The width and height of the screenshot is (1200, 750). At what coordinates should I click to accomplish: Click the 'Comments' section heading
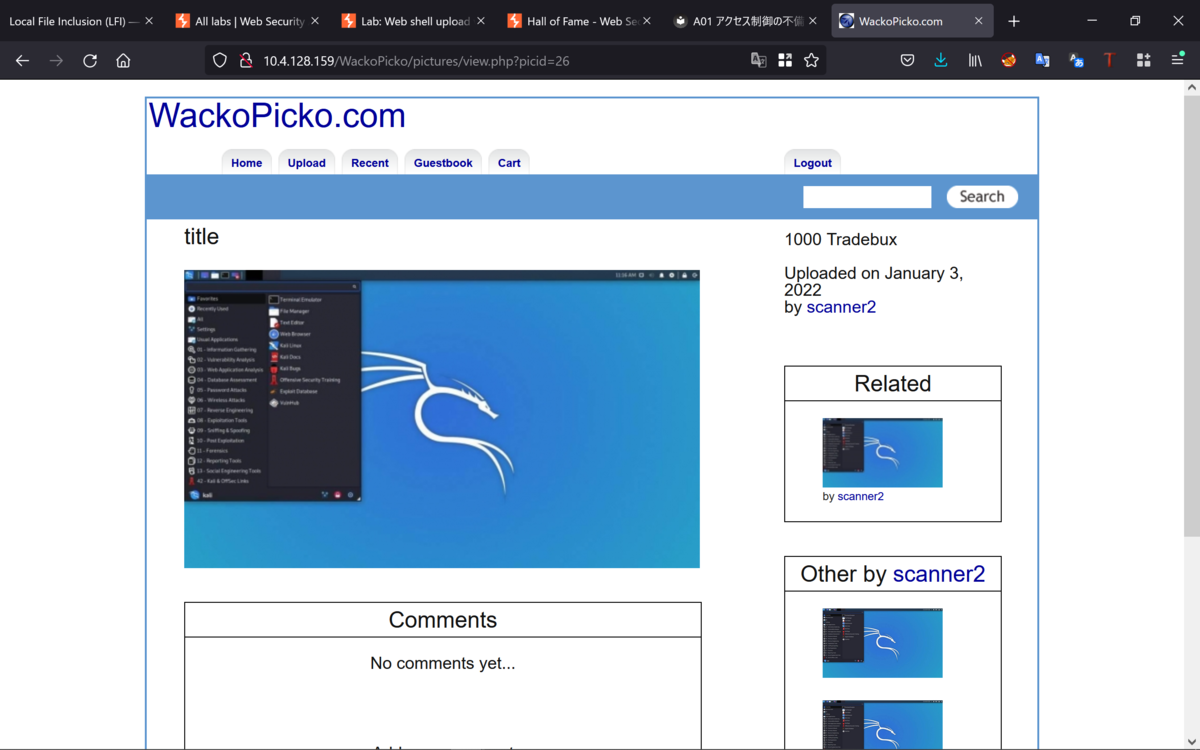(x=443, y=620)
